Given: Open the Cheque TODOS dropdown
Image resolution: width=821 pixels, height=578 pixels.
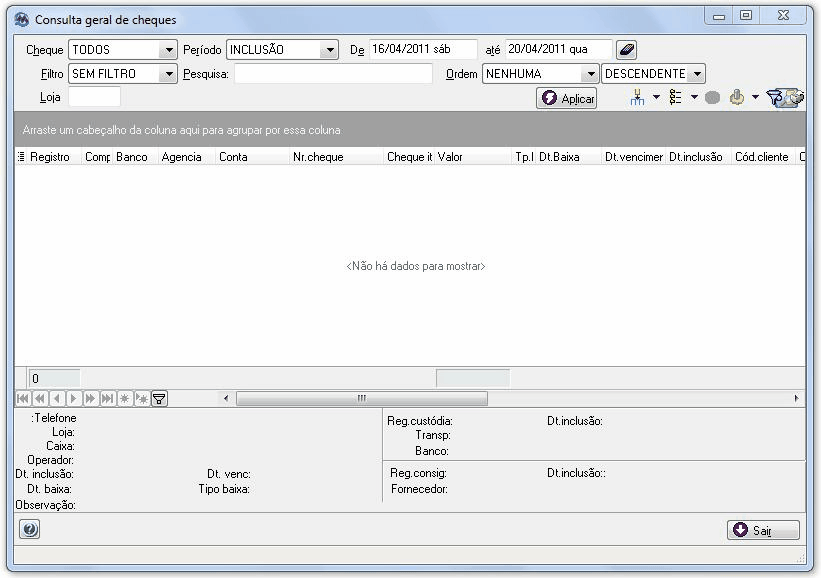Looking at the screenshot, I should 169,50.
